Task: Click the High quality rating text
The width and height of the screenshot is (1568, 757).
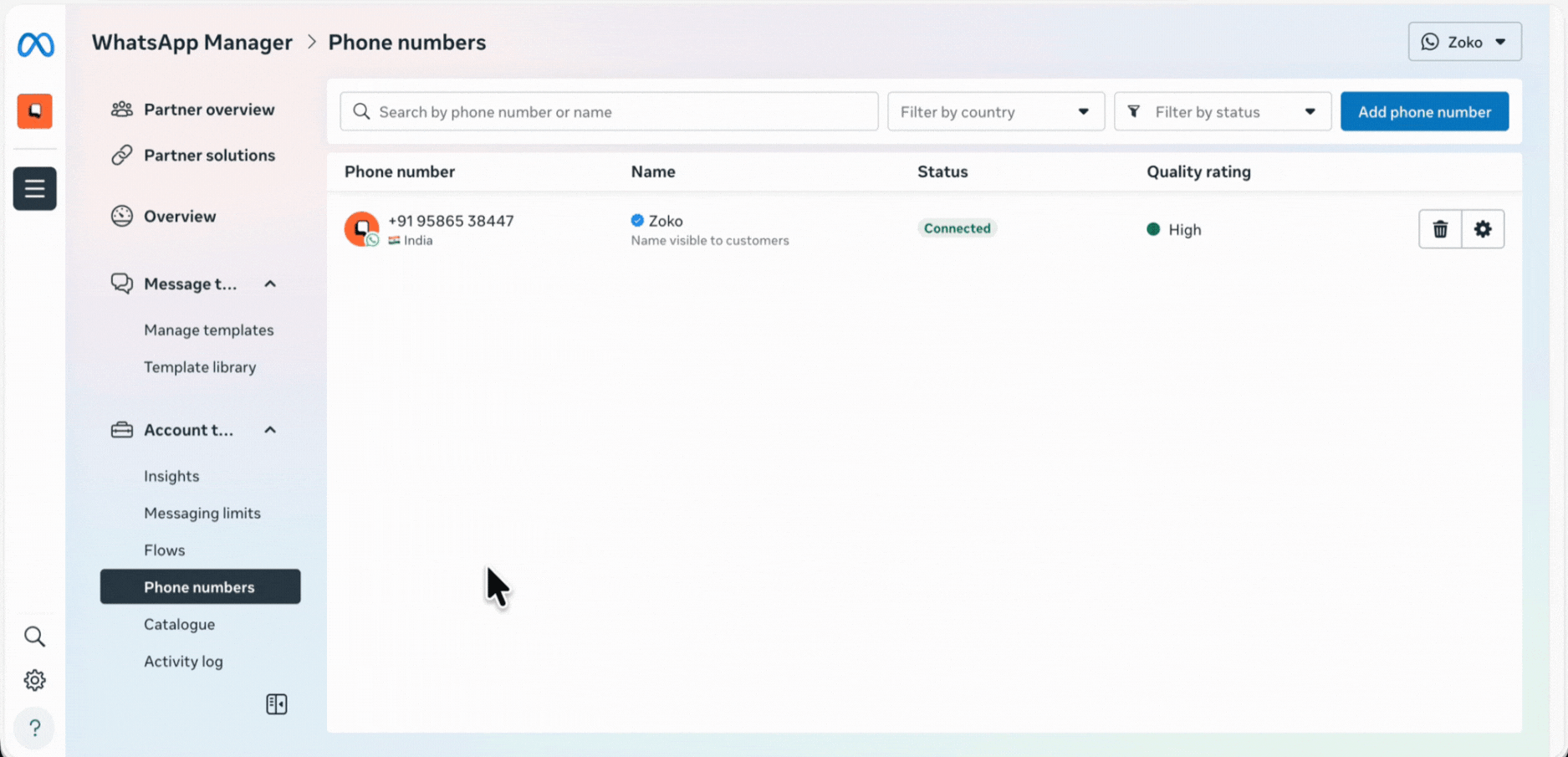Action: [x=1185, y=229]
